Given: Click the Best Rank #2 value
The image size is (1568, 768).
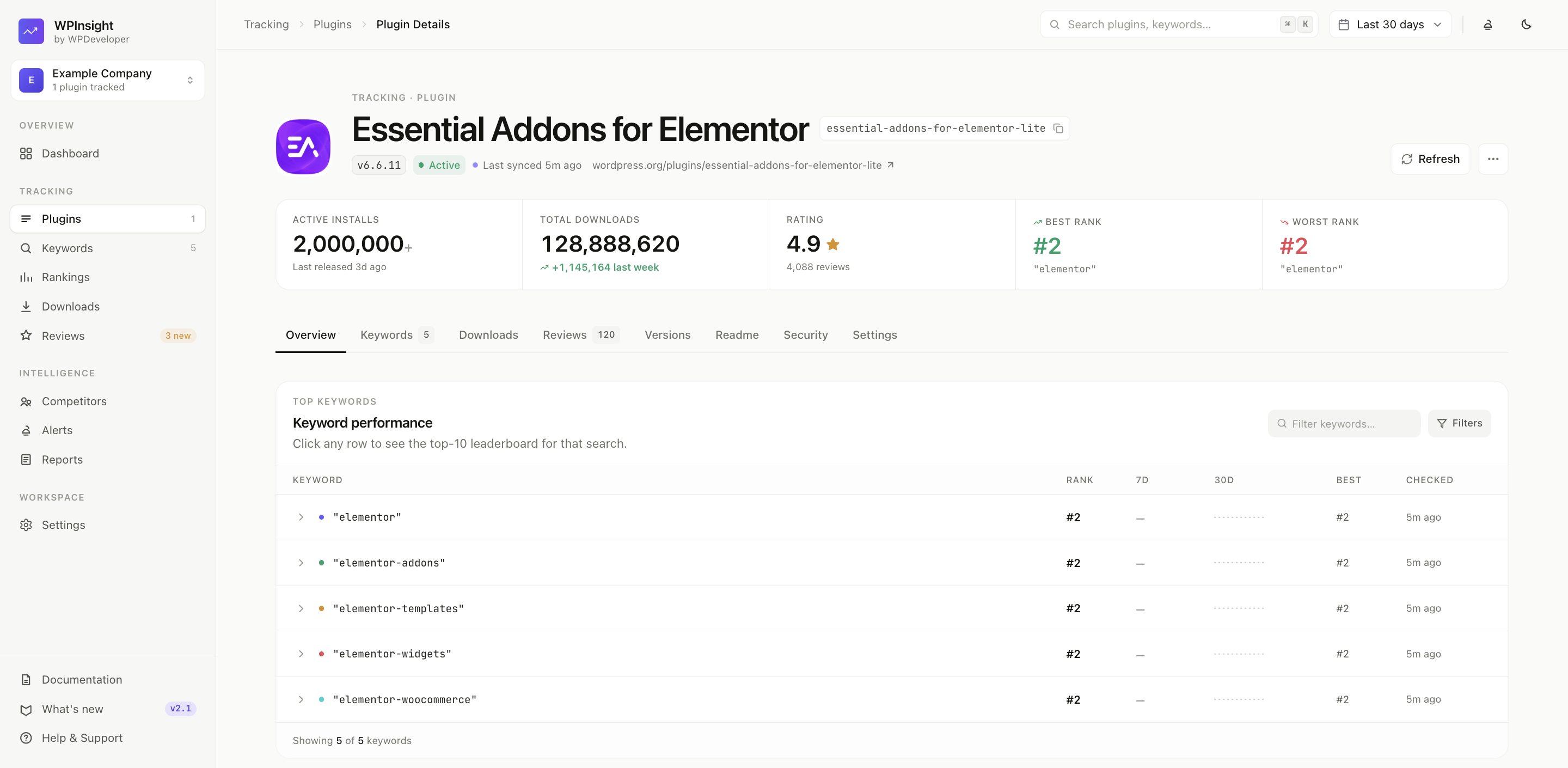Looking at the screenshot, I should tap(1047, 246).
